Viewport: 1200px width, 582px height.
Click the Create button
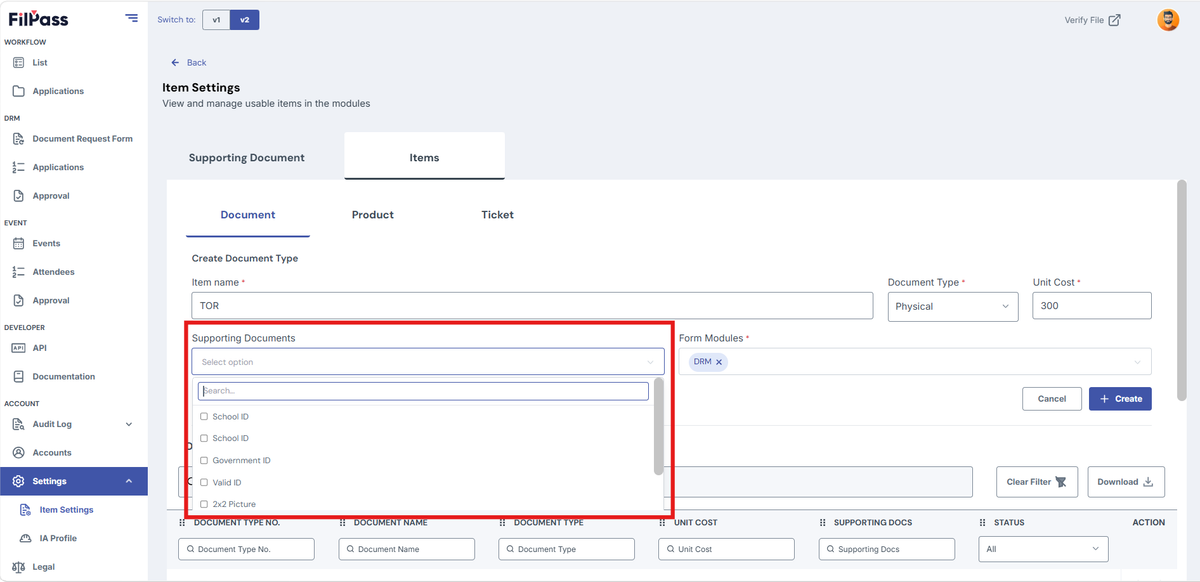click(1120, 399)
